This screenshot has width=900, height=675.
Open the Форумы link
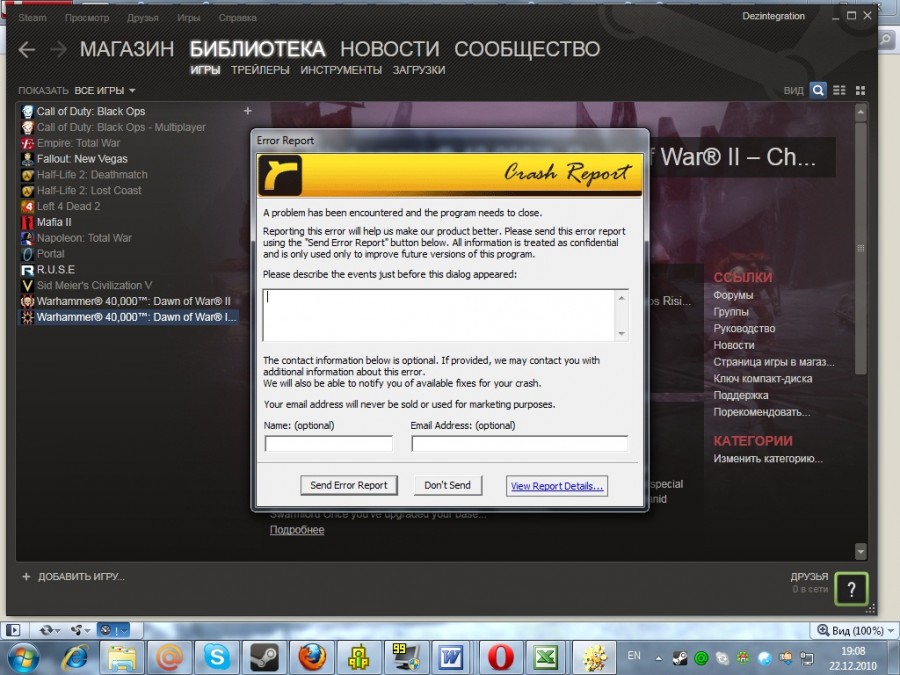pos(733,295)
